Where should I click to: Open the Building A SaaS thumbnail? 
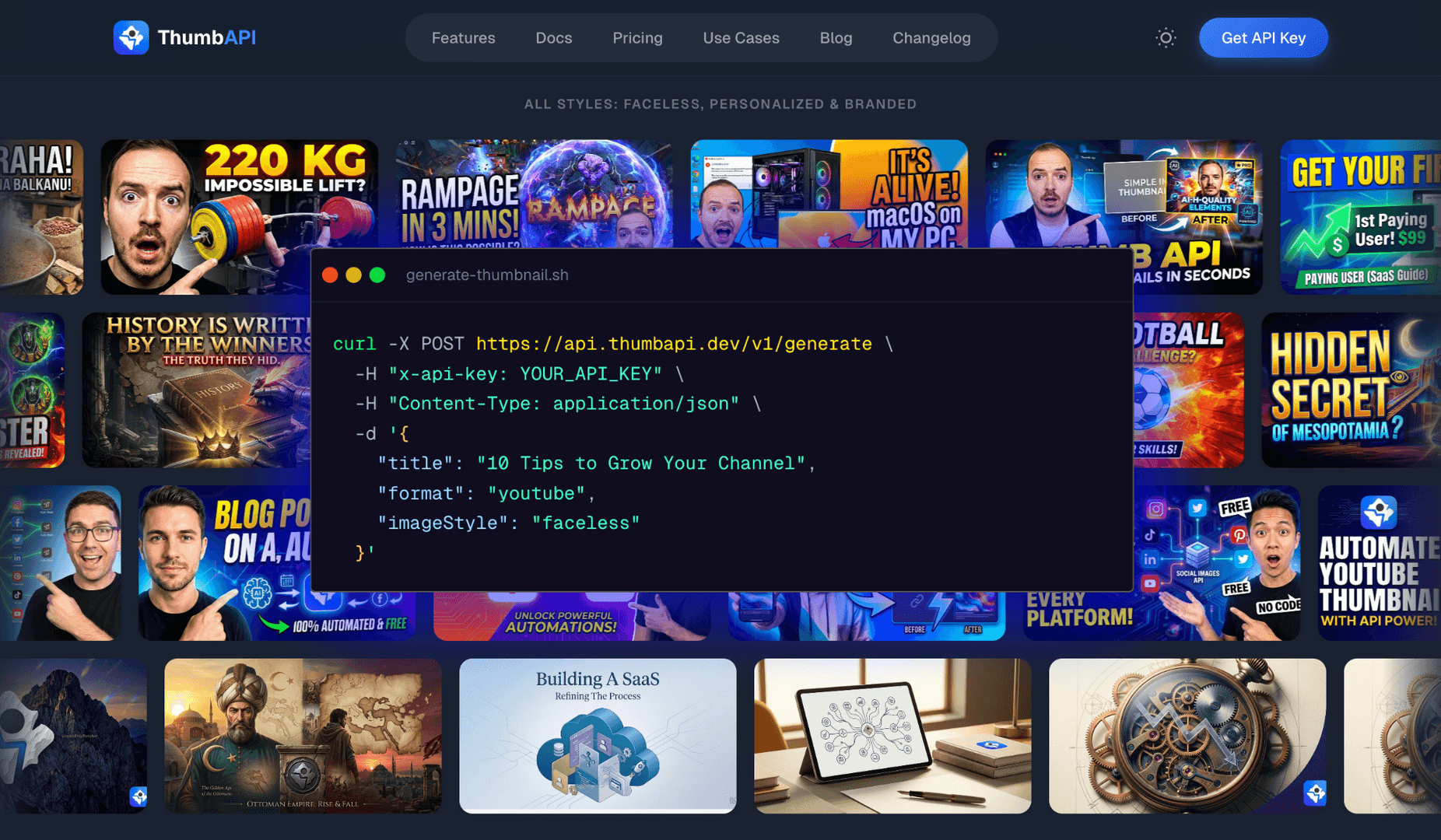598,736
